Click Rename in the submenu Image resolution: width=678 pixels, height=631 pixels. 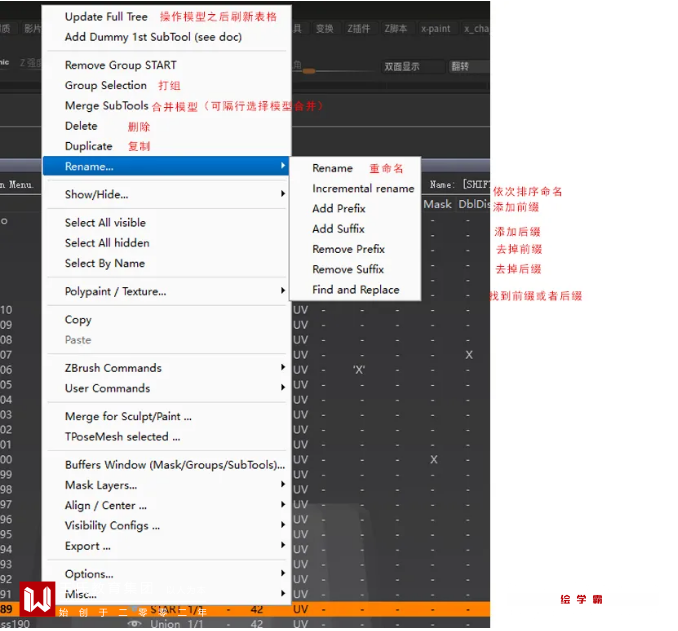pos(333,168)
